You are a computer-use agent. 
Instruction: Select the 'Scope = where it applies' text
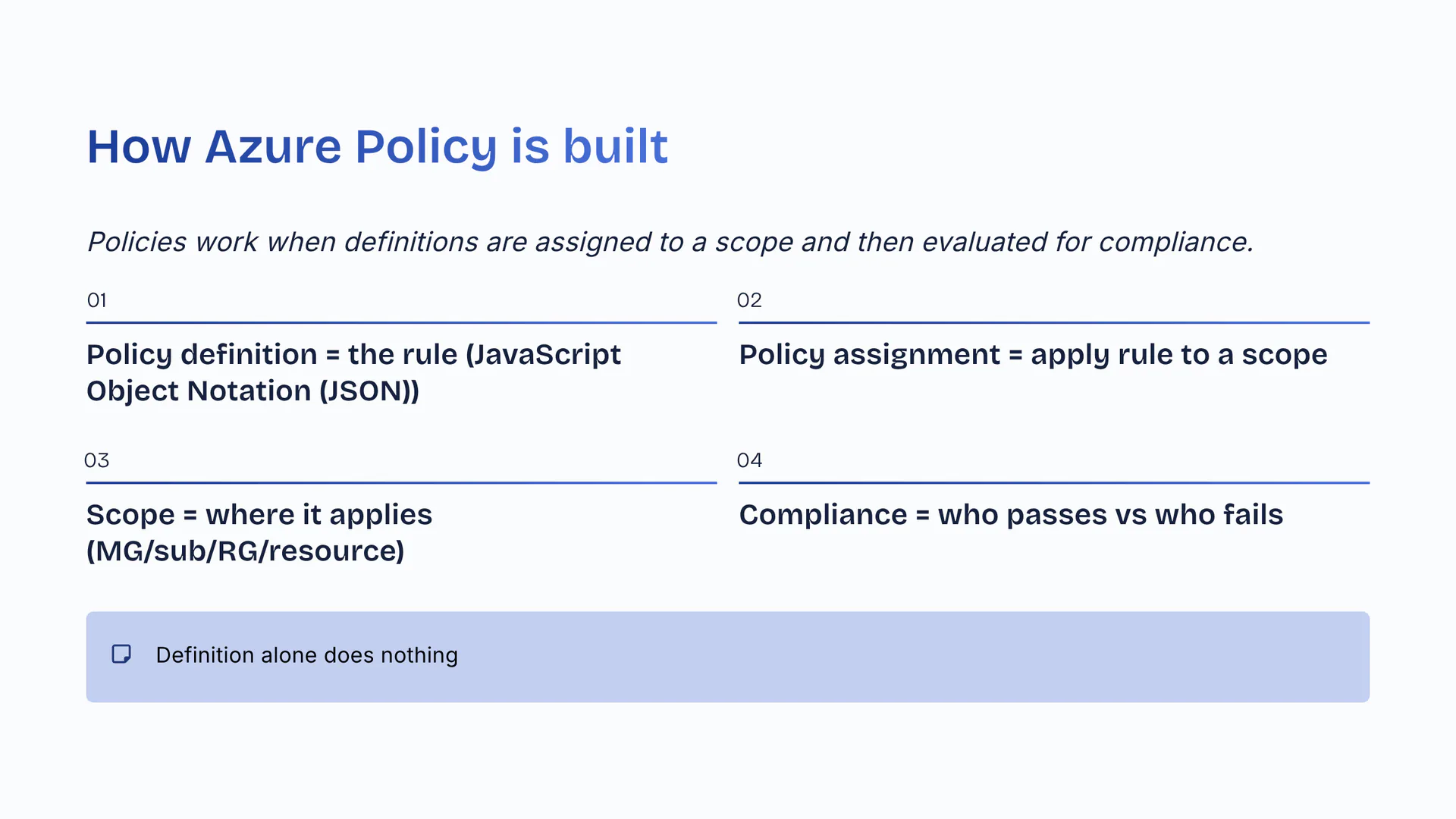coord(259,515)
